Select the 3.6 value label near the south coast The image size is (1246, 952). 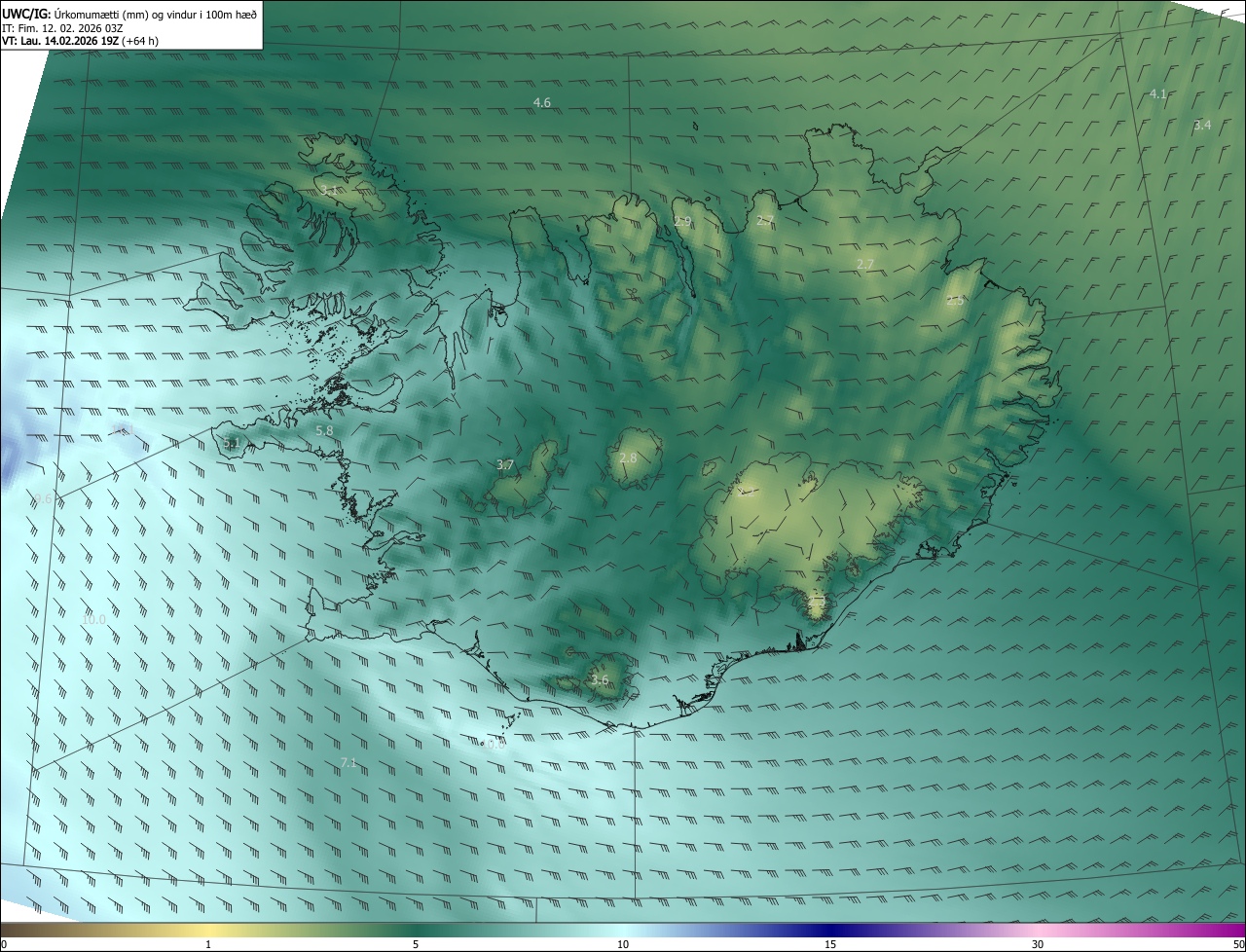(x=600, y=680)
